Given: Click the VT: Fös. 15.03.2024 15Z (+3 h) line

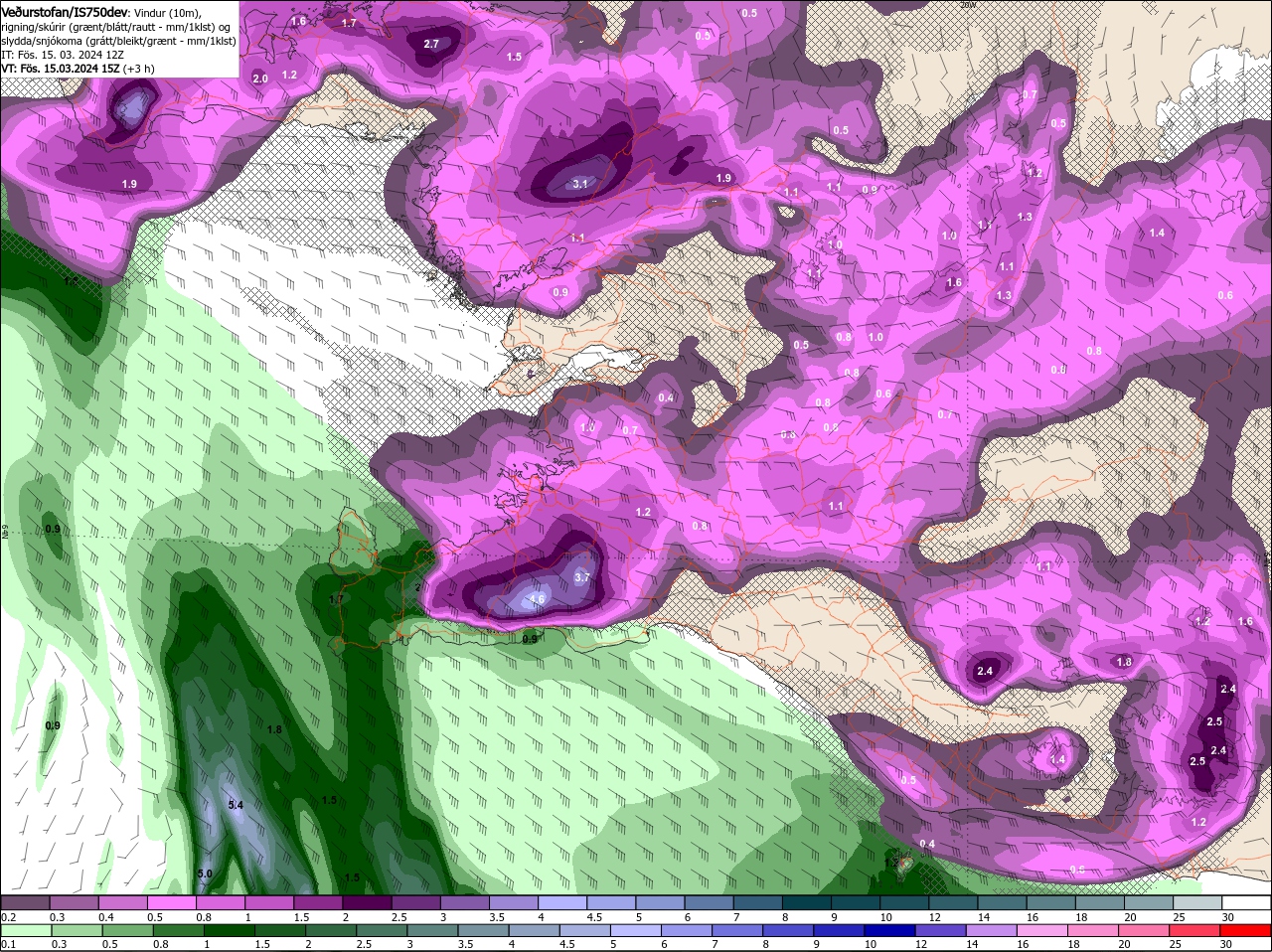Looking at the screenshot, I should pyautogui.click(x=79, y=69).
